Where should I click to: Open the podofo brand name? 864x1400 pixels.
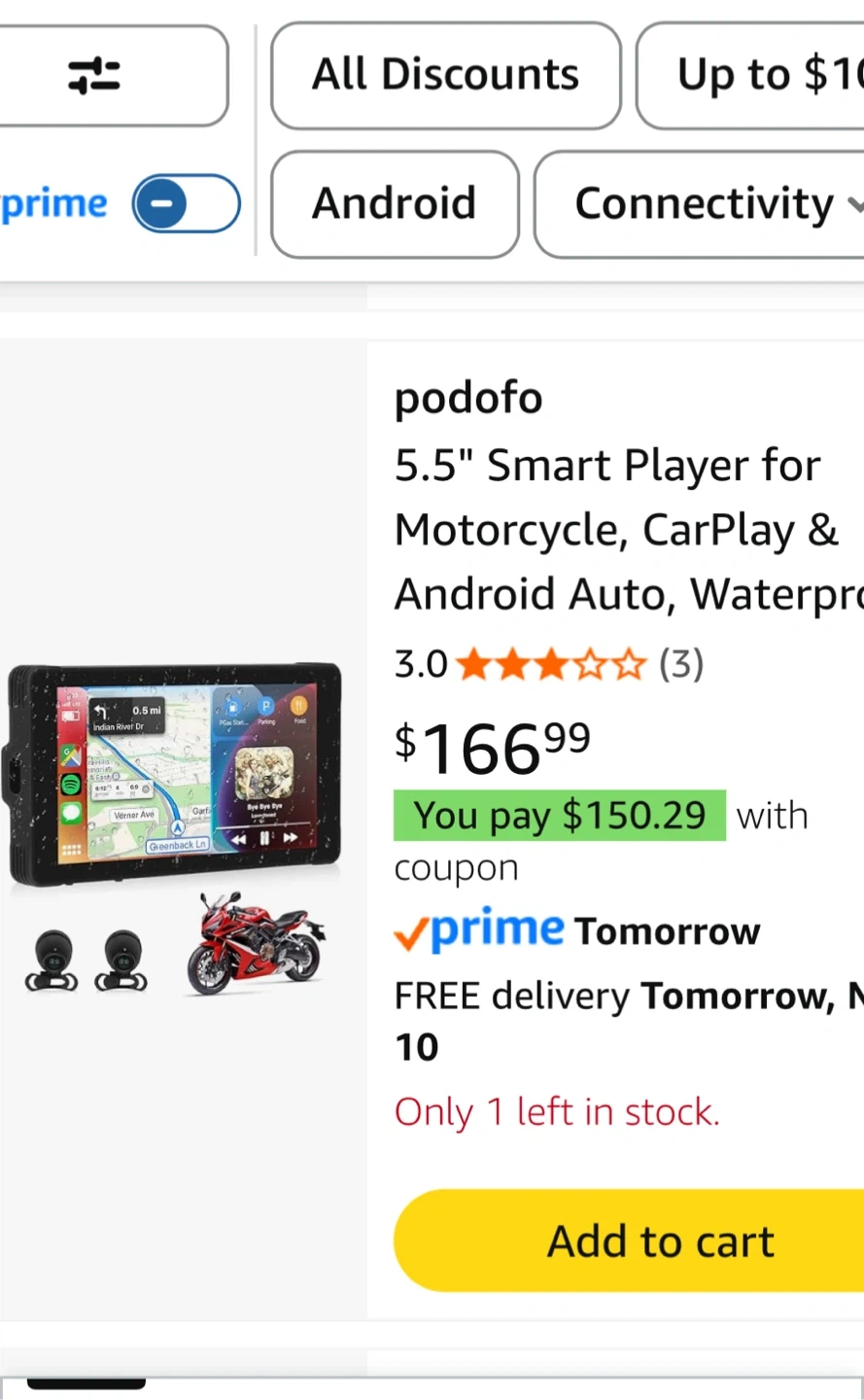[467, 398]
